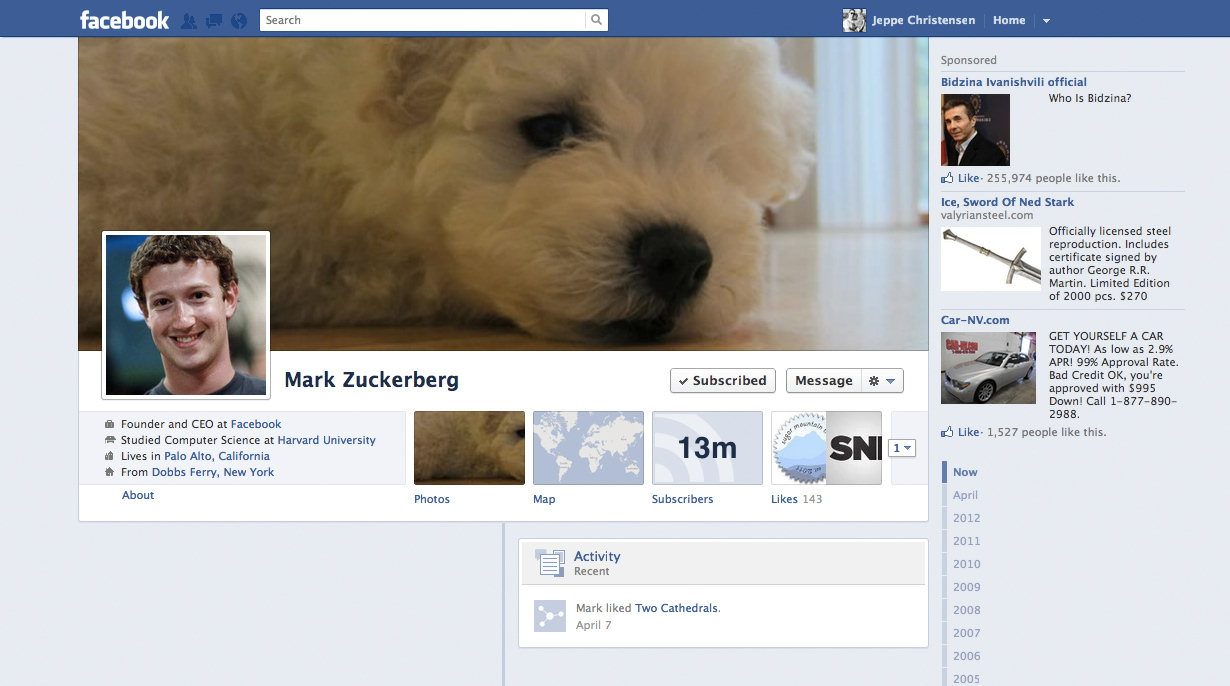1230x686 pixels.
Task: Open the Palo Alto, California link
Action: [217, 456]
